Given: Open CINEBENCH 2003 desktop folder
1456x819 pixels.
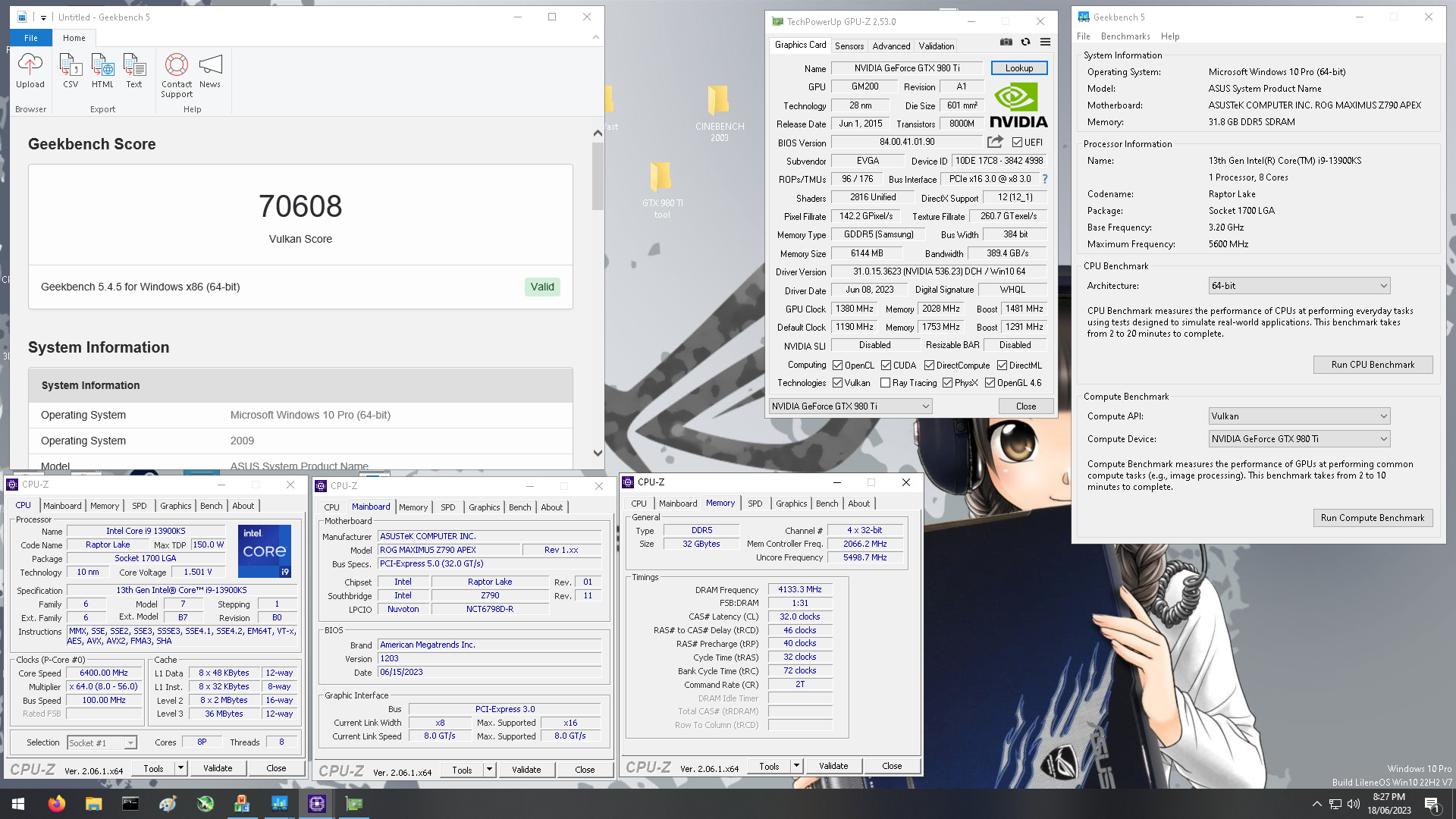Looking at the screenshot, I should click(x=719, y=113).
